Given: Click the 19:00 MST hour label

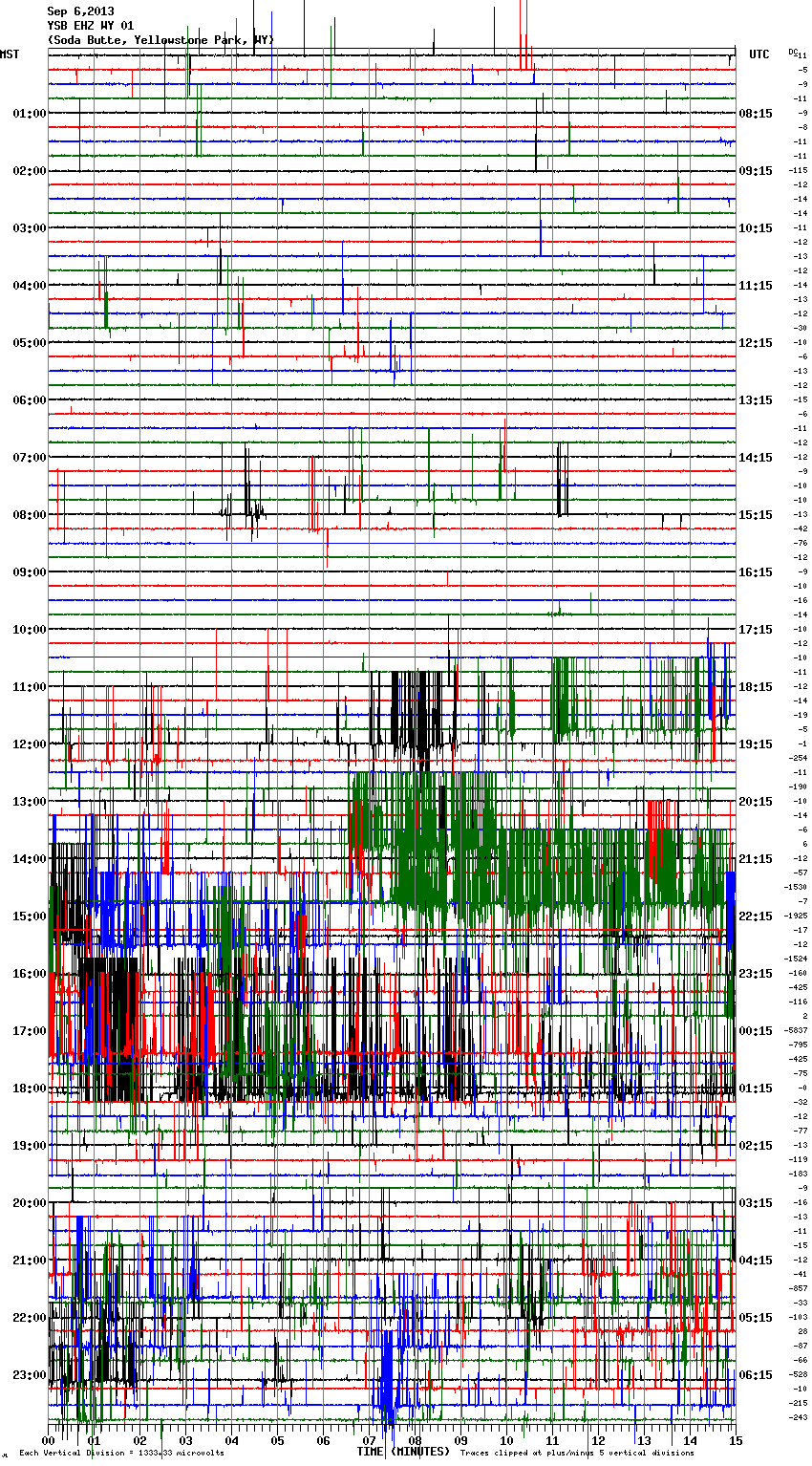Looking at the screenshot, I should (30, 1146).
